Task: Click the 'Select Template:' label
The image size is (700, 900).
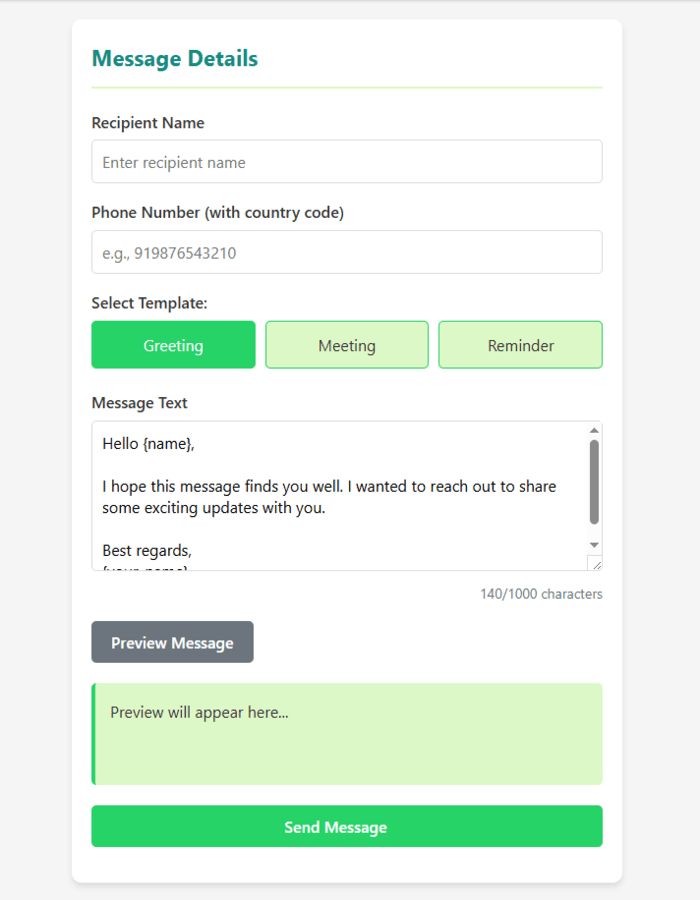Action: [149, 303]
